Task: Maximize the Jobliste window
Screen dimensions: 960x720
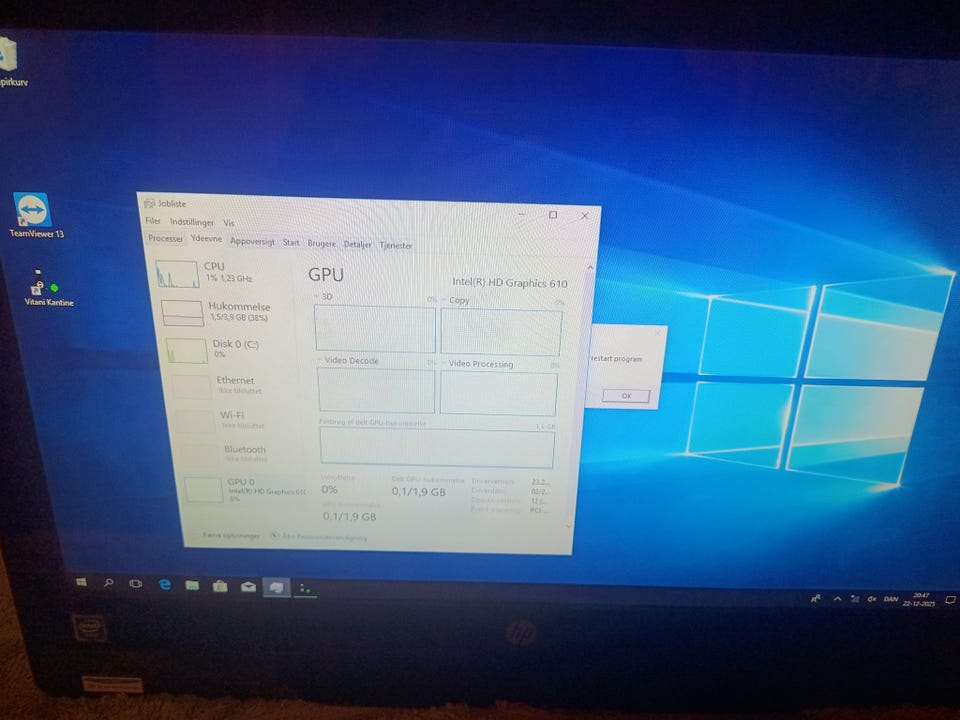Action: (x=553, y=214)
